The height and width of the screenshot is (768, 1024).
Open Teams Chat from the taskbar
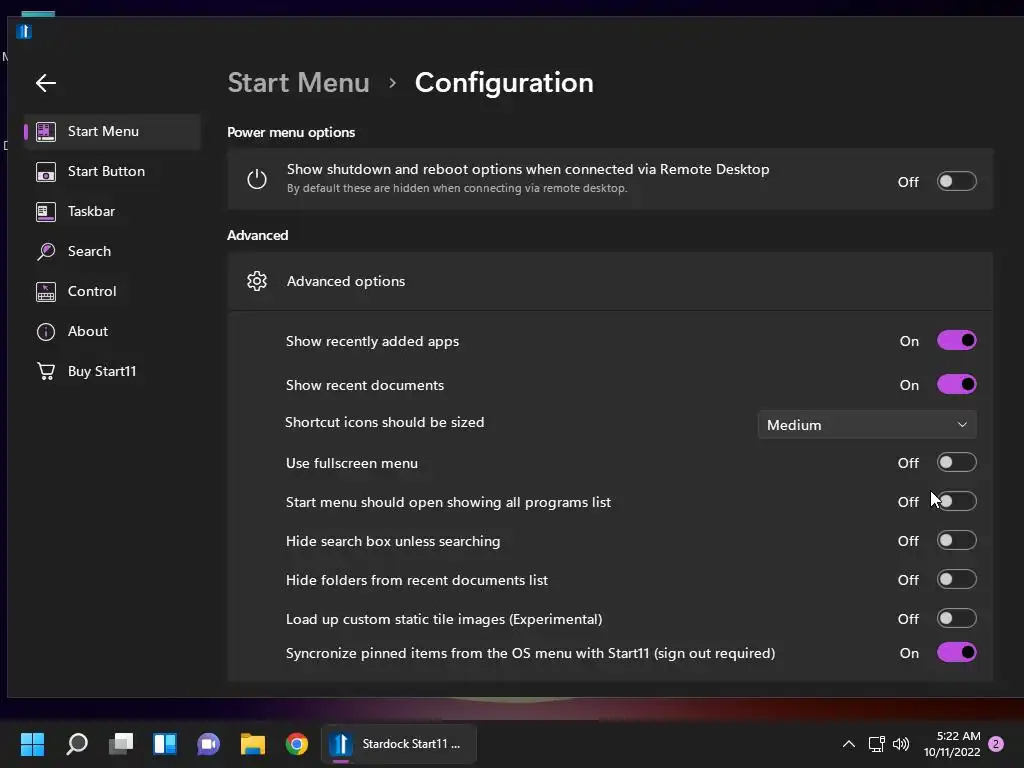point(208,744)
